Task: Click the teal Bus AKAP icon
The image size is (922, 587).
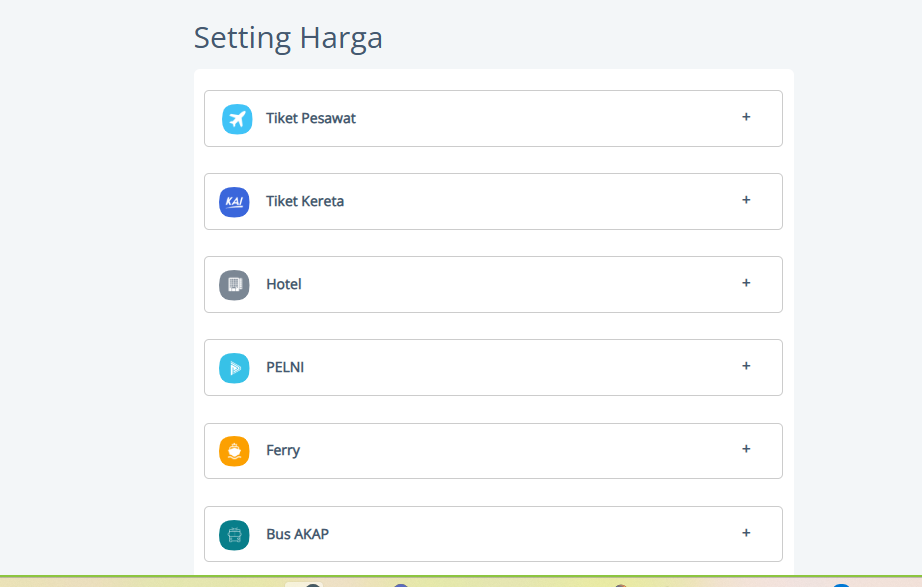Action: coord(234,535)
